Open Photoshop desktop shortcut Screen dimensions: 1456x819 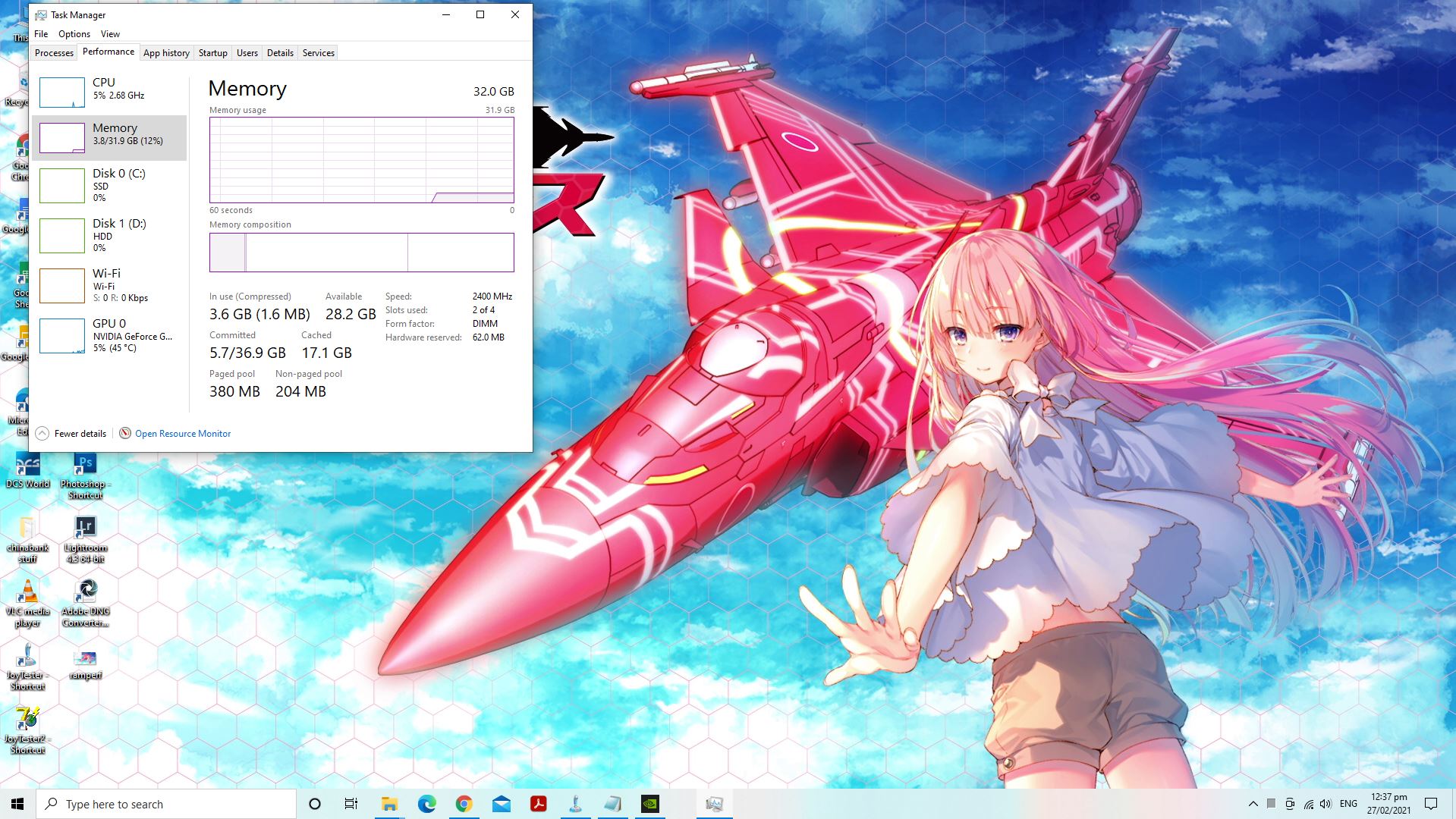coord(85,476)
